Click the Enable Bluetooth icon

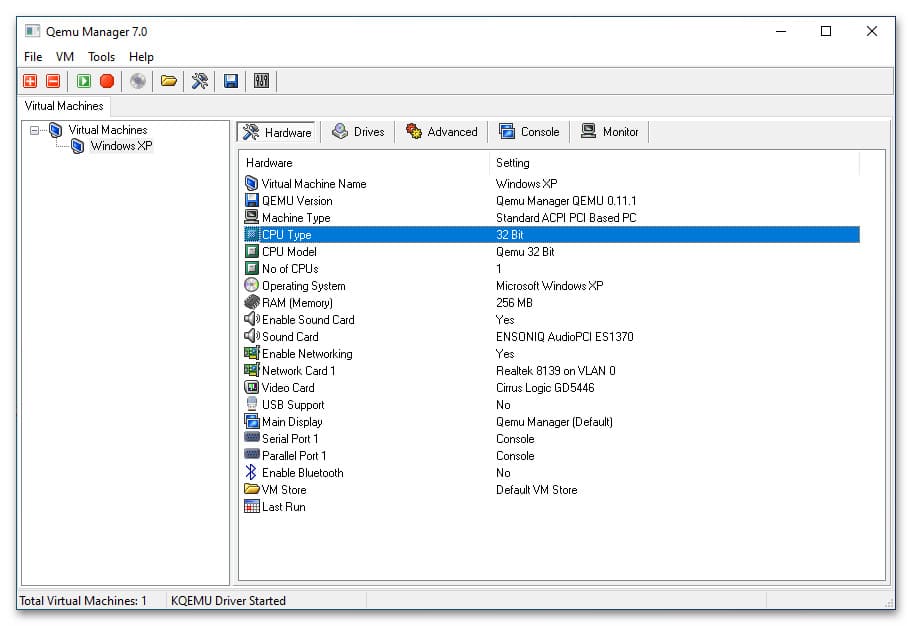pyautogui.click(x=251, y=472)
